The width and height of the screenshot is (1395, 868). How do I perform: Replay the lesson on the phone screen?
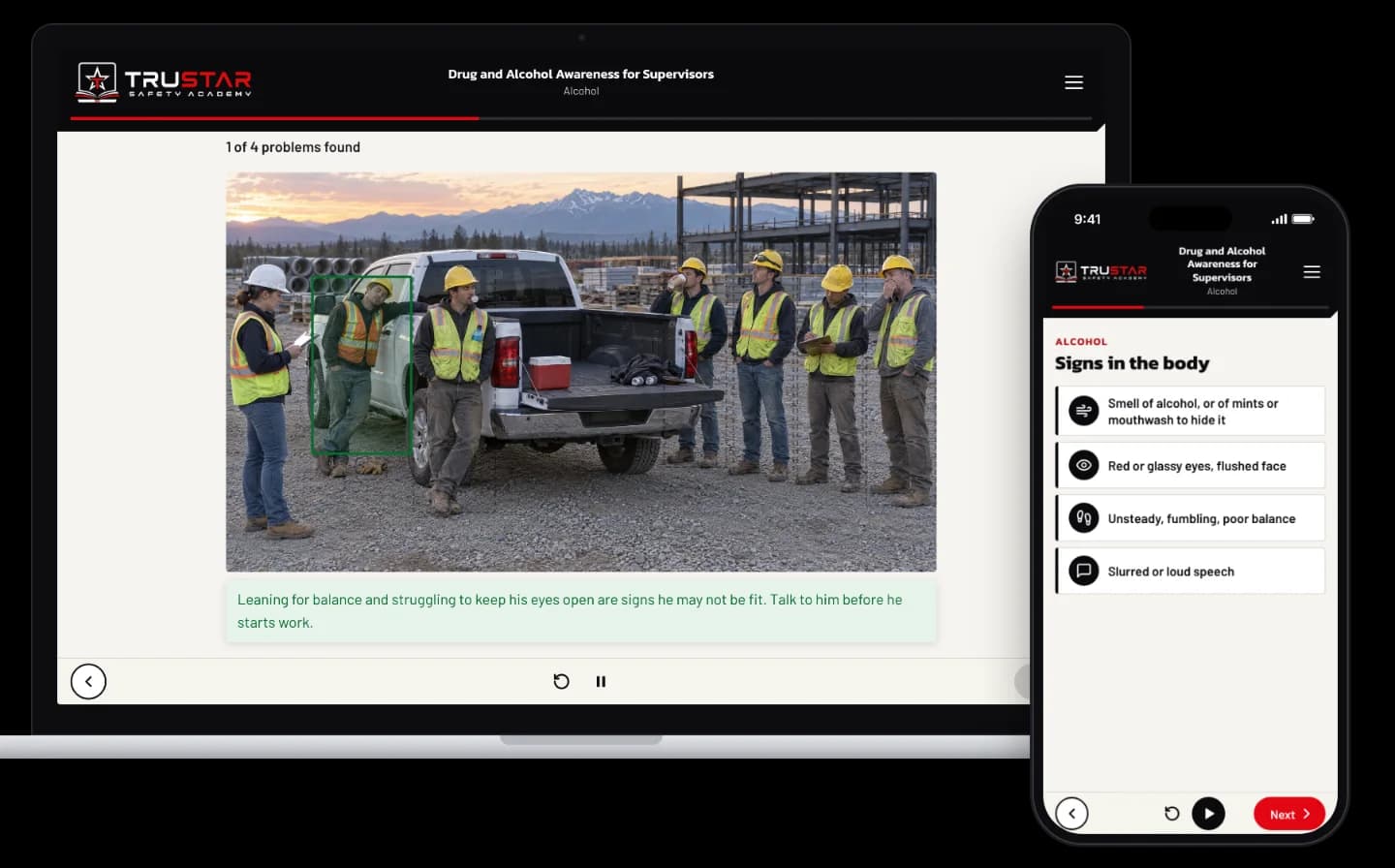[x=1171, y=814]
